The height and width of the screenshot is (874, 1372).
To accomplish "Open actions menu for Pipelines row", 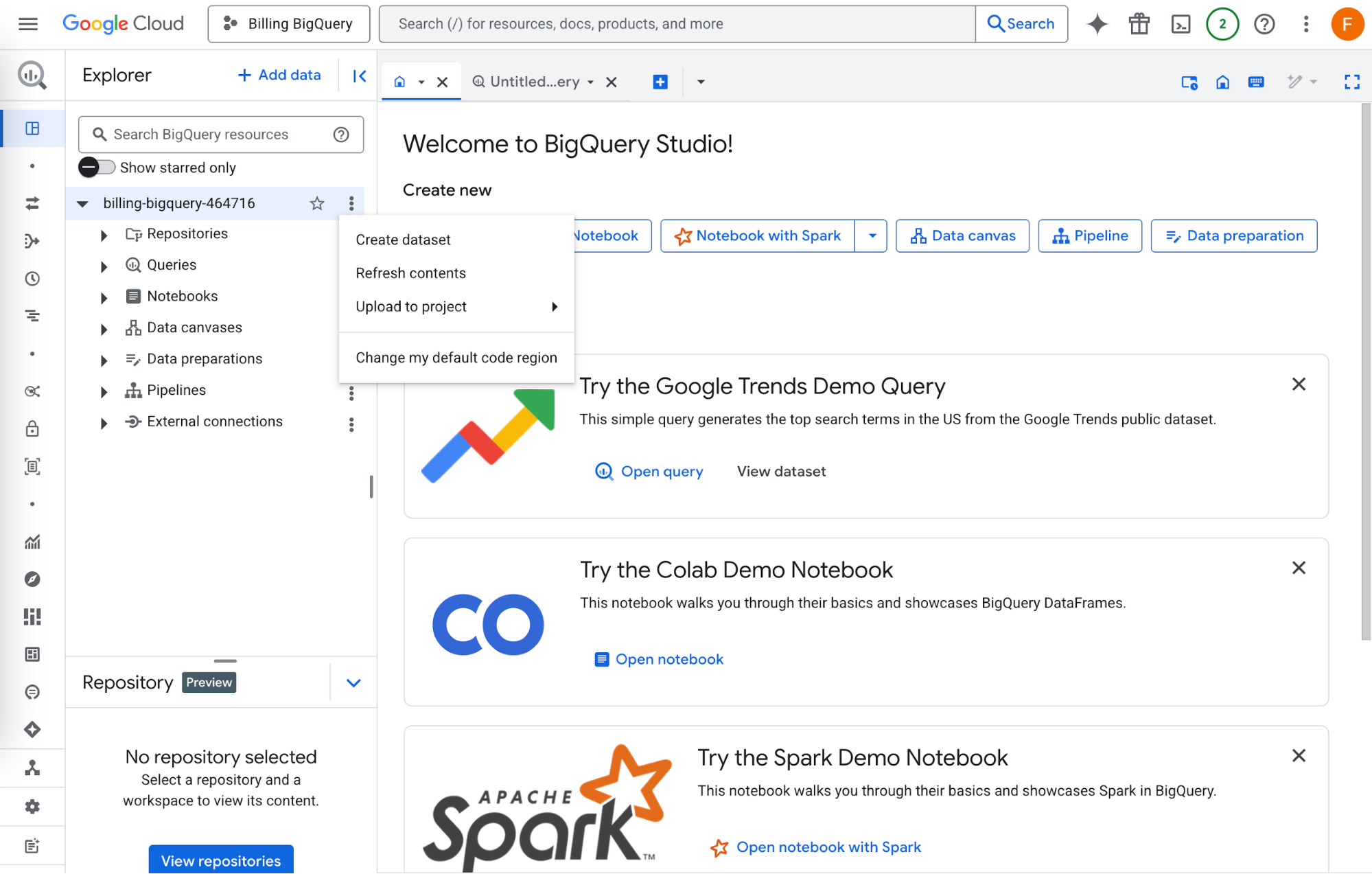I will (x=351, y=393).
